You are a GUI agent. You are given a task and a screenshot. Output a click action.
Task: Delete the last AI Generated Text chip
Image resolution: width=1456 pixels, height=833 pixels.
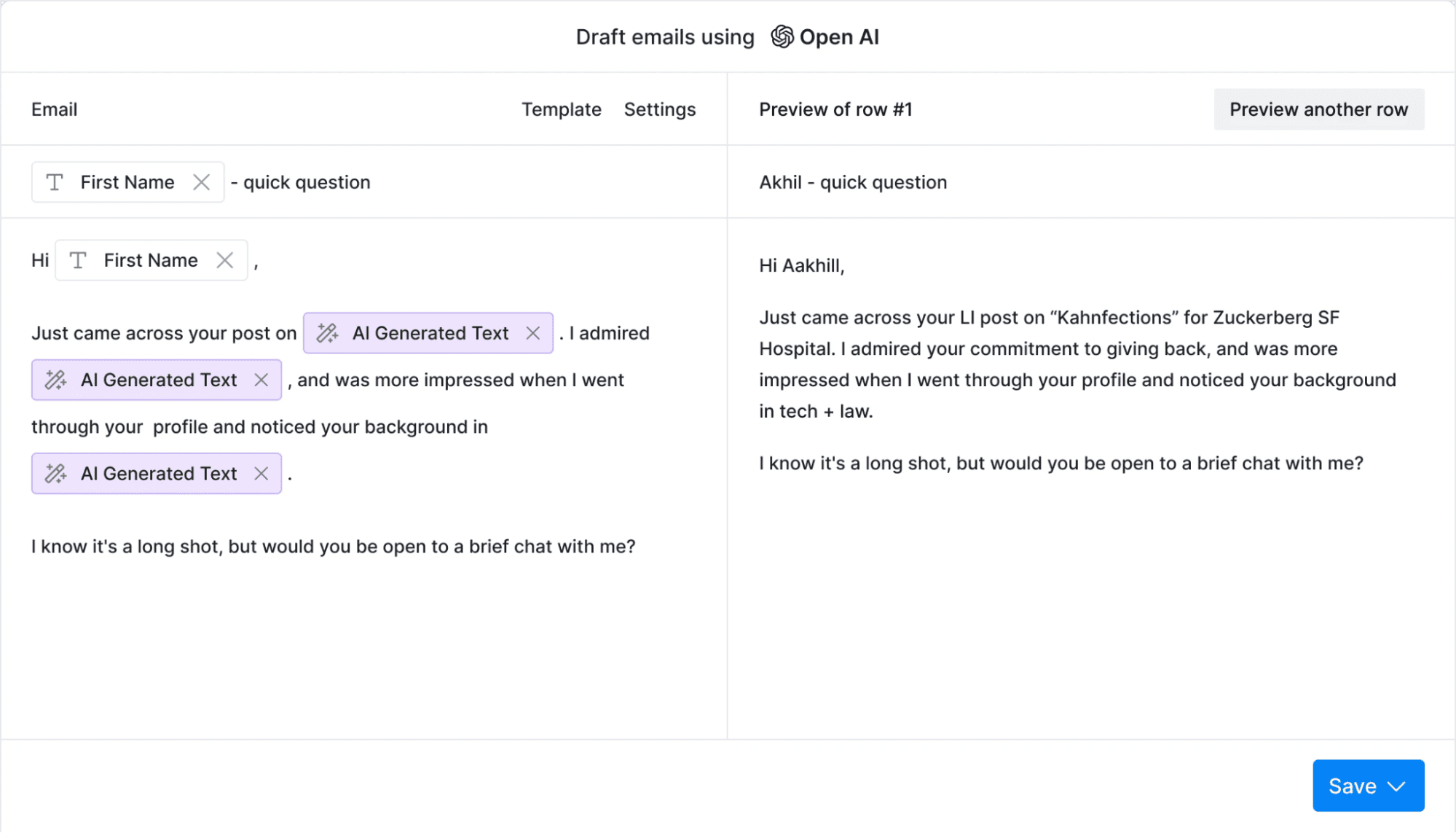(261, 474)
